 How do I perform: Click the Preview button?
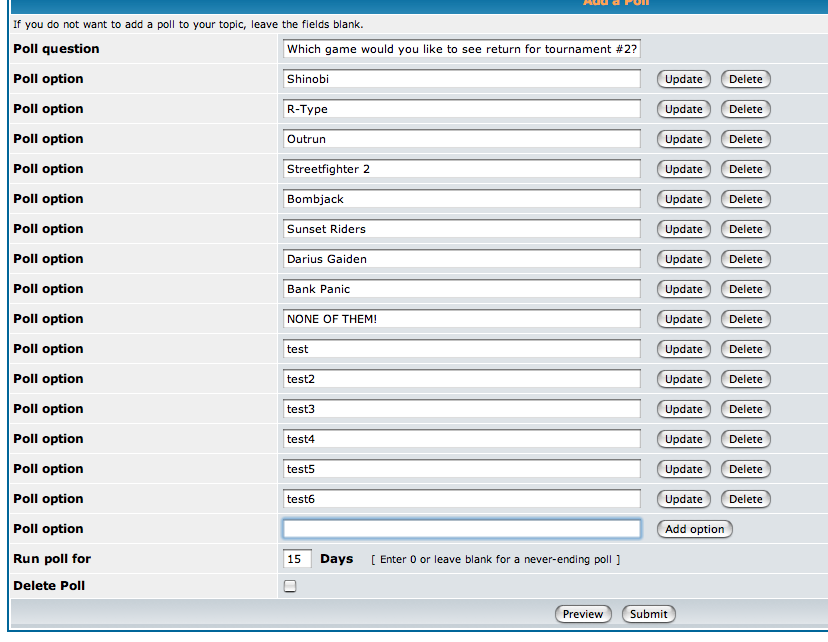tap(583, 614)
